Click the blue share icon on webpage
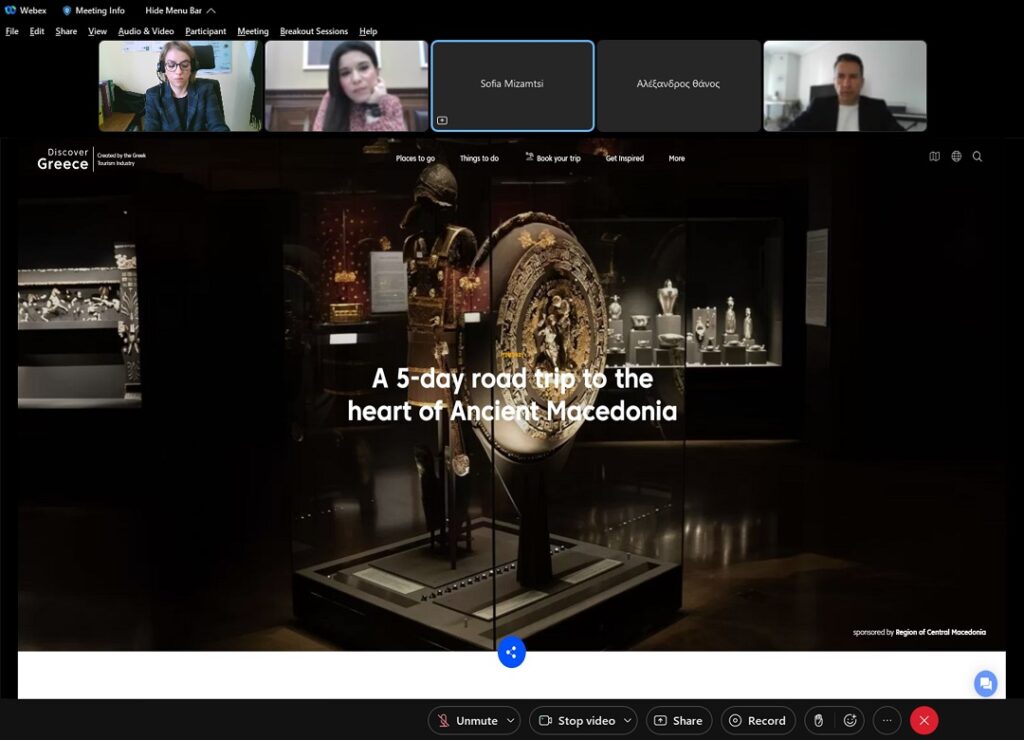1024x740 pixels. pyautogui.click(x=511, y=653)
